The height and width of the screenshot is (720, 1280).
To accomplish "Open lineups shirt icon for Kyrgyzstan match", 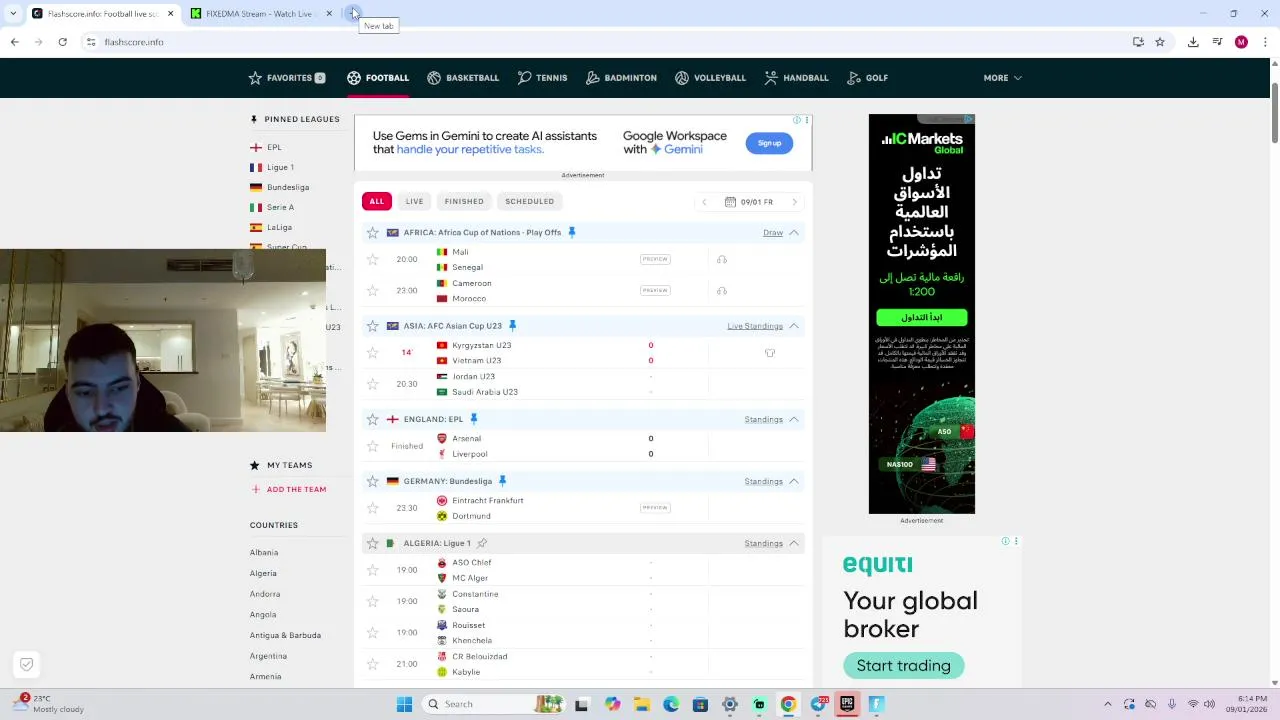I will (770, 353).
